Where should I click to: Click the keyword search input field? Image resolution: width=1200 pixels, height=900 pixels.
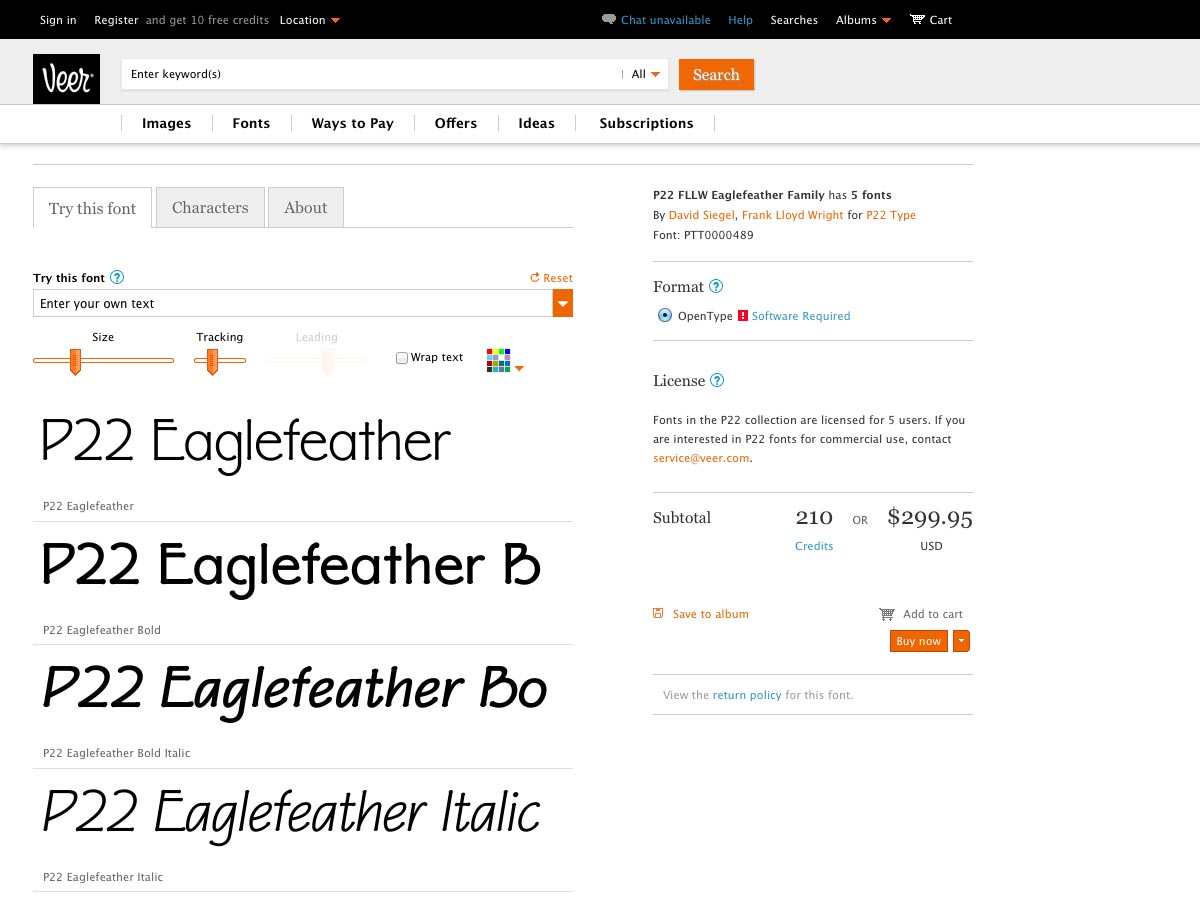[x=370, y=74]
